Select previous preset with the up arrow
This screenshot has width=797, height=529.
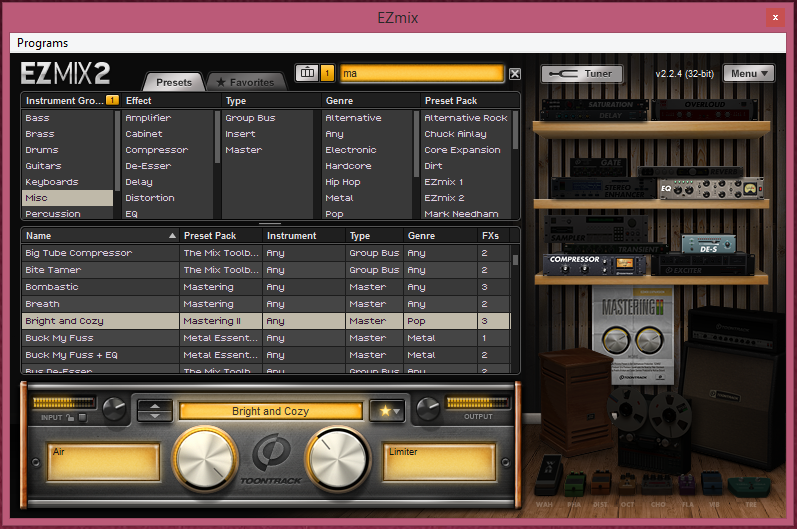click(155, 406)
